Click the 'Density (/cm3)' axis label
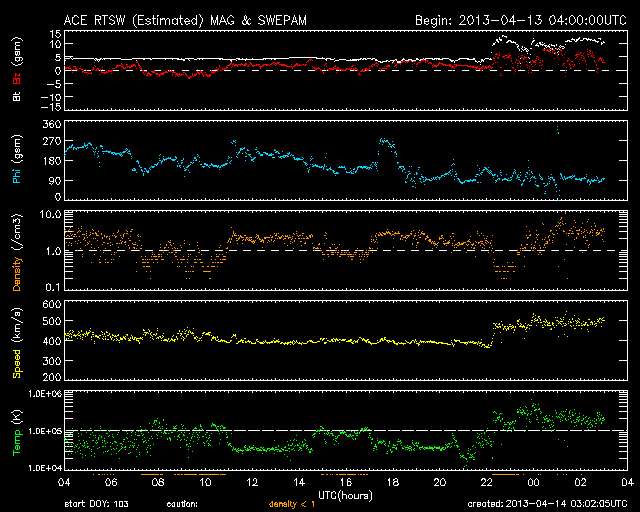Viewport: 640px width, 512px height. (x=17, y=252)
